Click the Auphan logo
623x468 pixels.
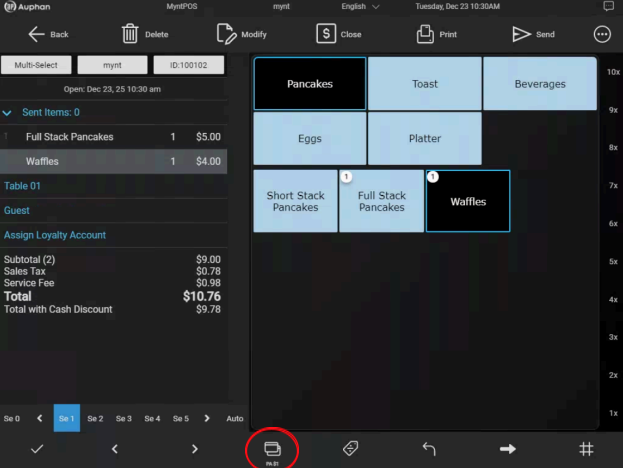(x=27, y=6)
